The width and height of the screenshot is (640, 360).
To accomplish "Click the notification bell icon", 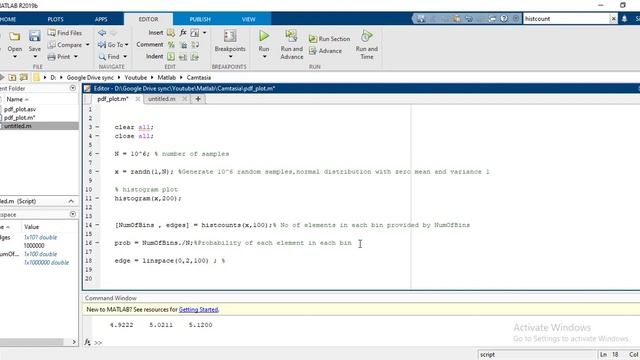I will click(624, 19).
